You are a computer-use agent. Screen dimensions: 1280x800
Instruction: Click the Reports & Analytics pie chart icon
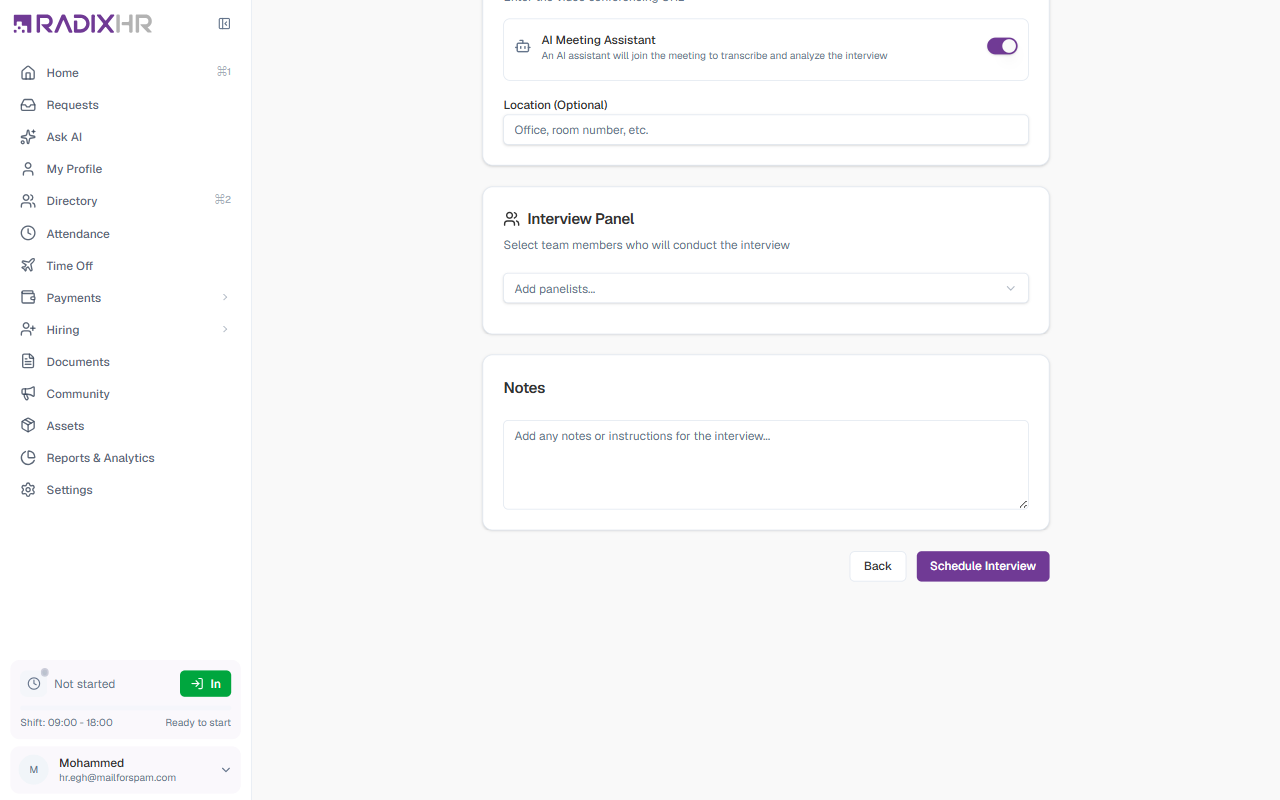pyautogui.click(x=28, y=458)
